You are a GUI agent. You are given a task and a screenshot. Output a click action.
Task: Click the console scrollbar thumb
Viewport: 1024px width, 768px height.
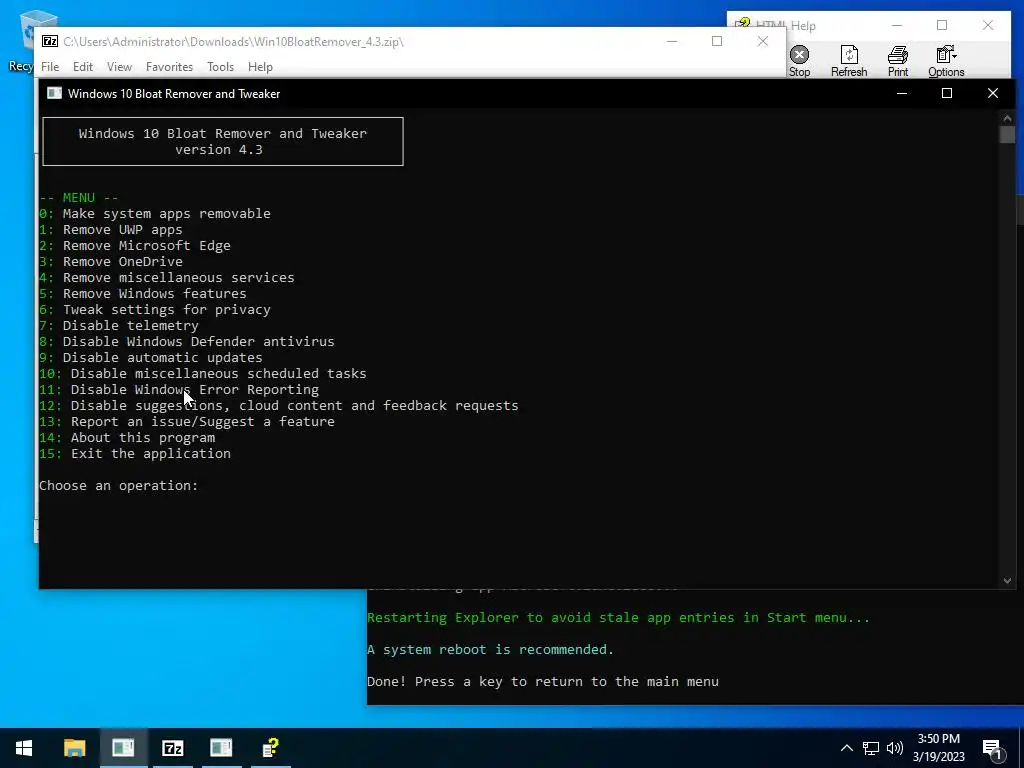(1007, 135)
